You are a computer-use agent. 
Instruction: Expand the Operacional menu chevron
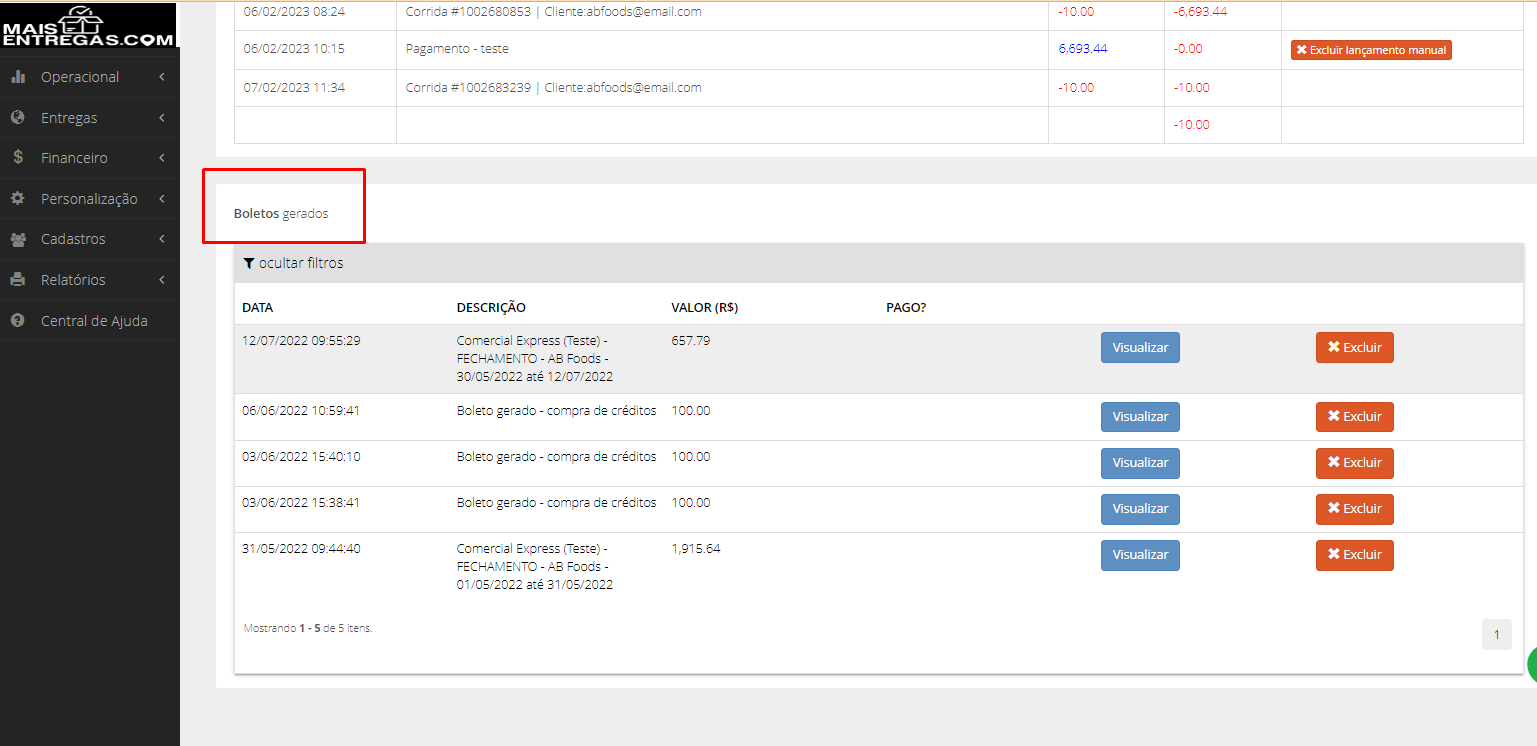coord(162,77)
